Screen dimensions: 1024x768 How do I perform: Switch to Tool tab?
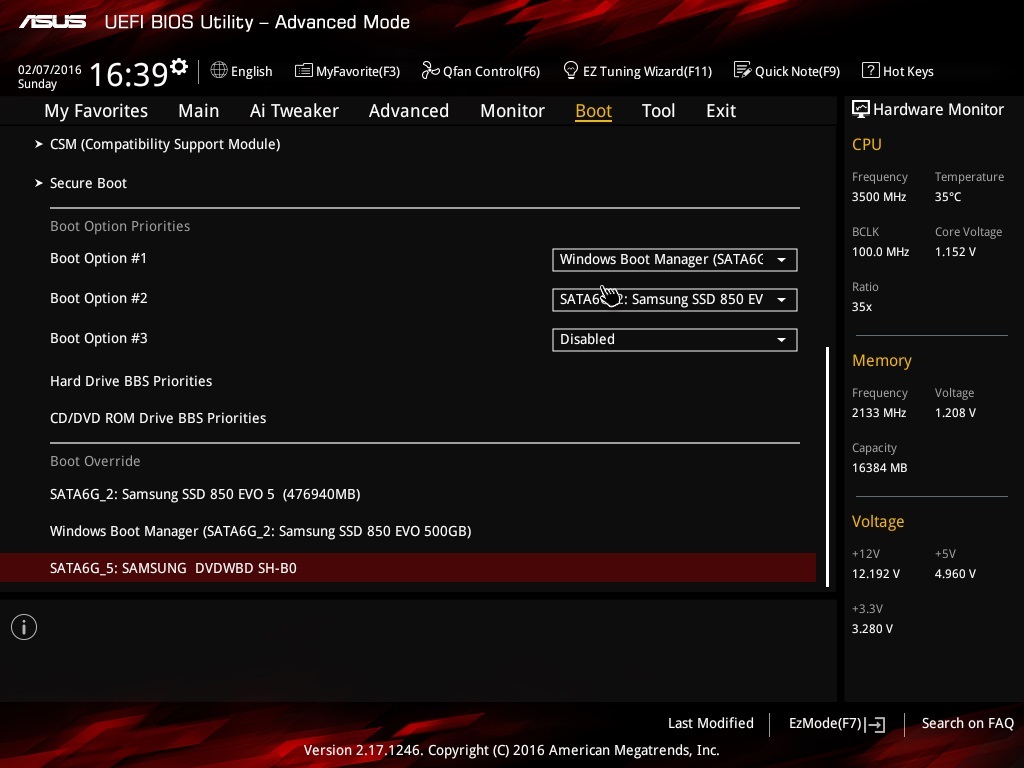point(658,110)
